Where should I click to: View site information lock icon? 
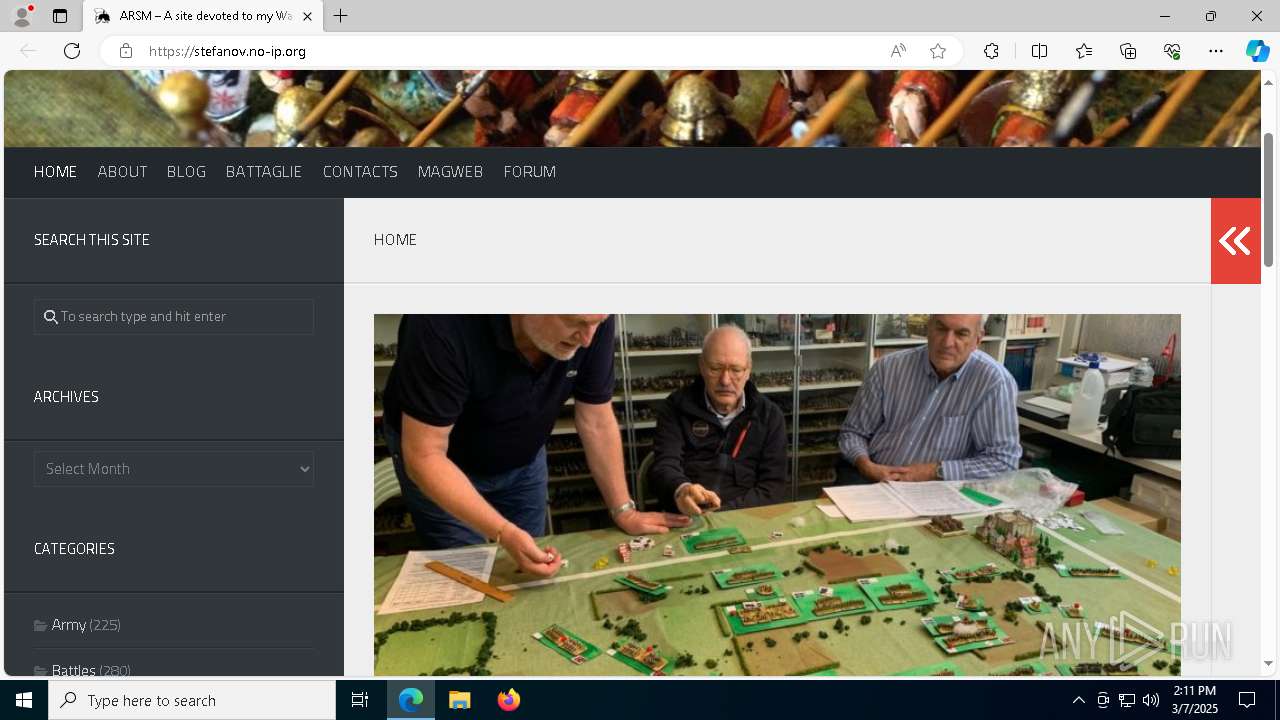pyautogui.click(x=126, y=51)
